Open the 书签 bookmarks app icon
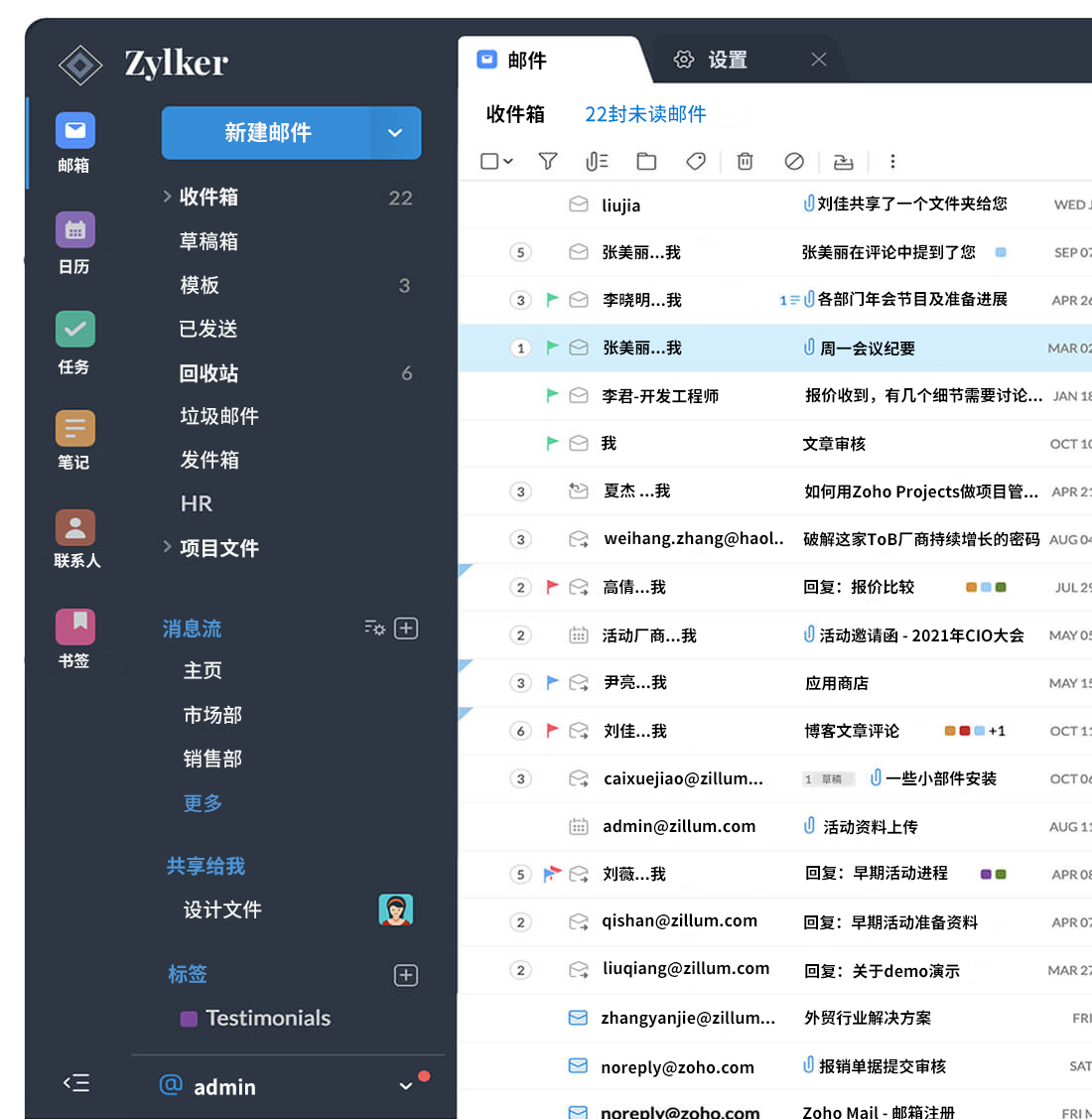This screenshot has height=1119, width=1092. pyautogui.click(x=74, y=627)
